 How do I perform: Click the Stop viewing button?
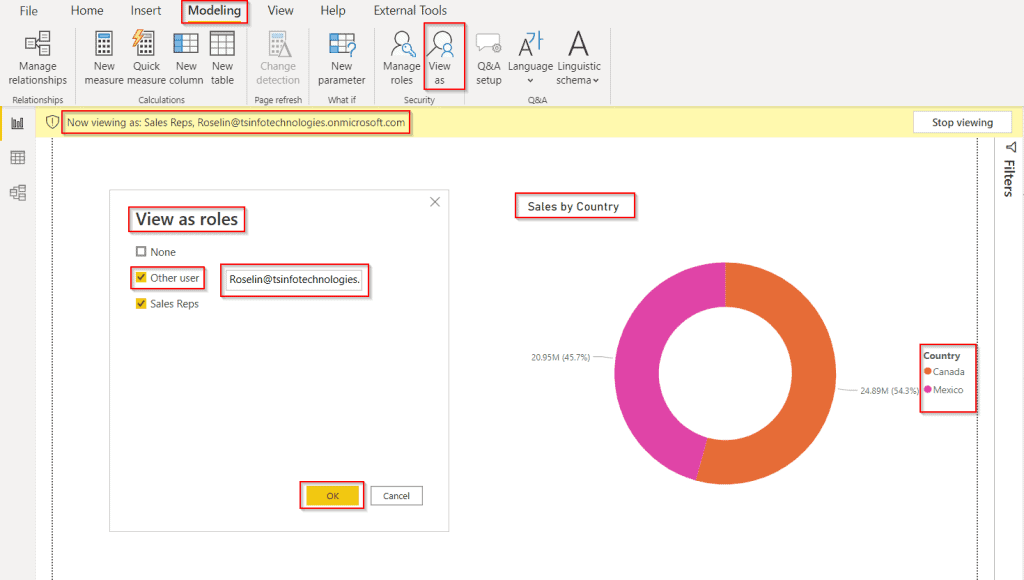pos(963,122)
